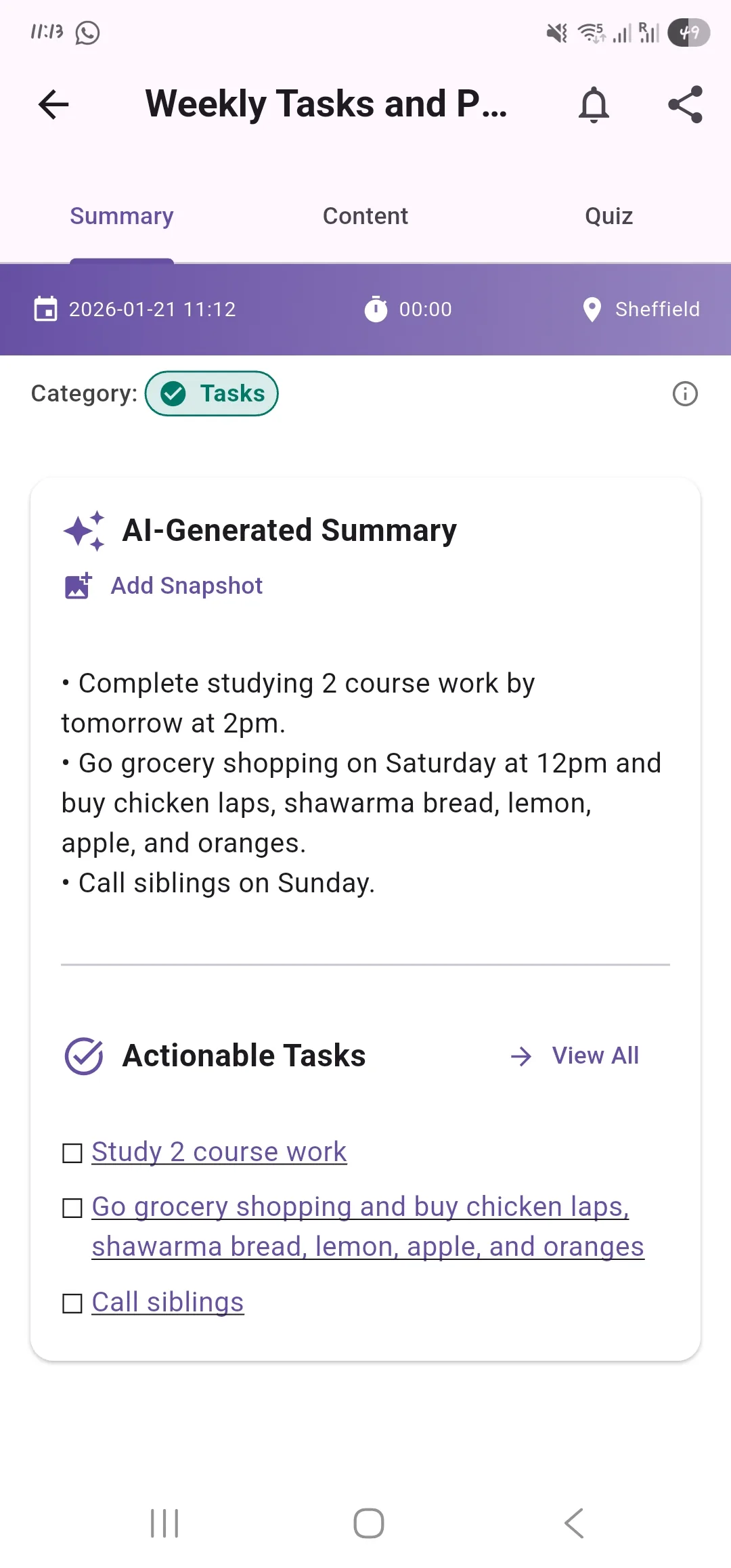Open the Study 2 course work task
Viewport: 731px width, 1568px height.
[218, 1152]
